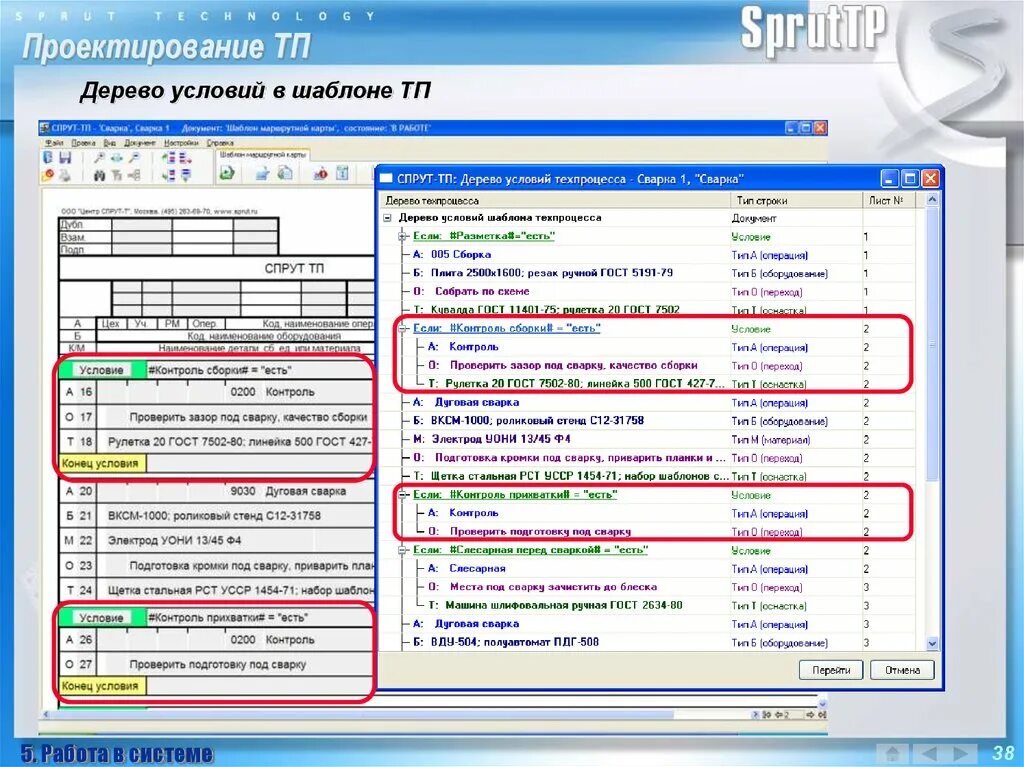Click the zoom out magnifier above the tree icon

(x=134, y=157)
